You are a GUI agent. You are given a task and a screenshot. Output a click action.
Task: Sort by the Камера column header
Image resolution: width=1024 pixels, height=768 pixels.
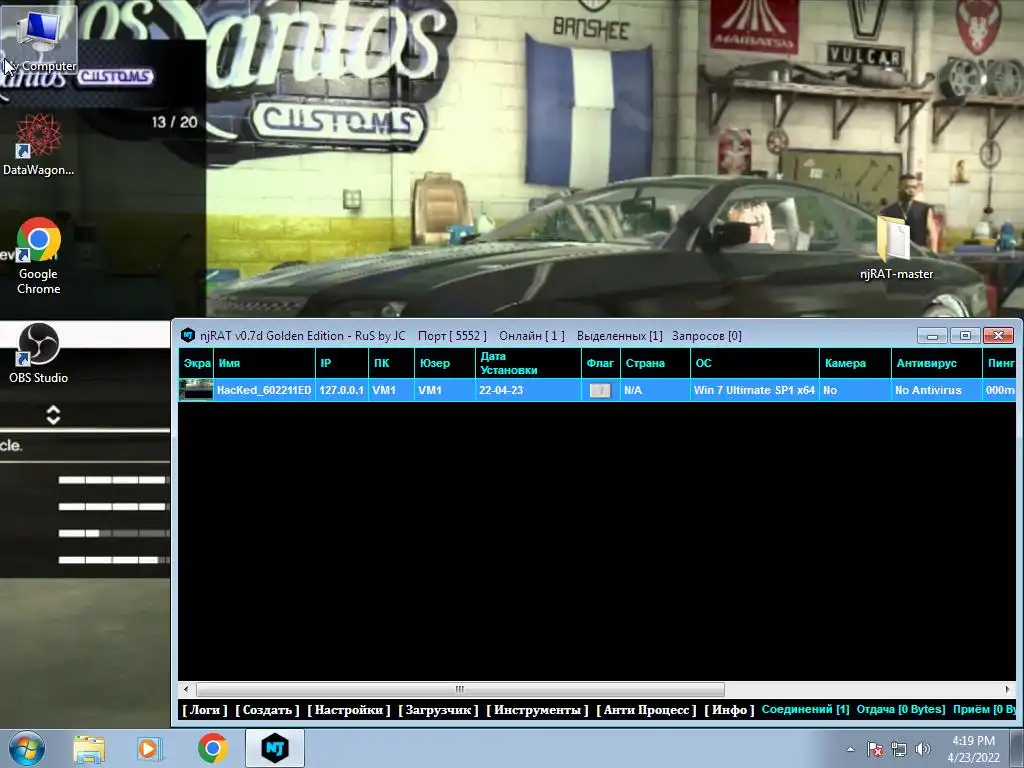(856, 363)
